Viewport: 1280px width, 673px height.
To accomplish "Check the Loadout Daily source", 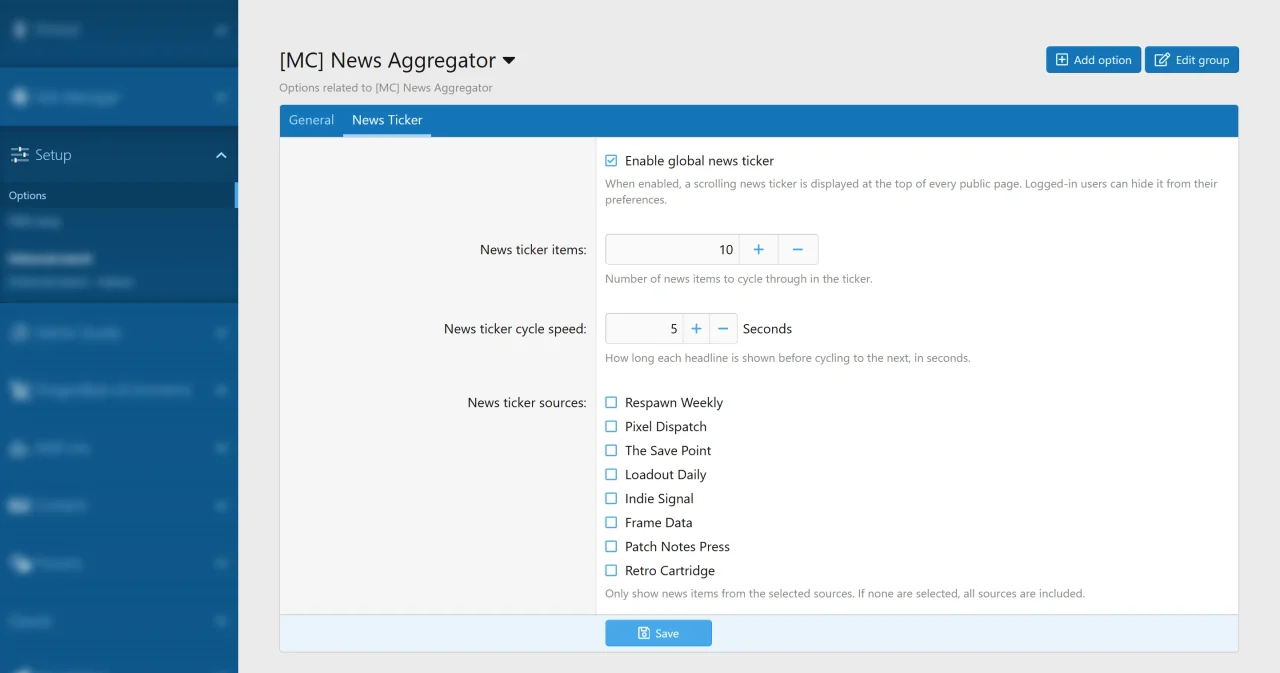I will [611, 475].
